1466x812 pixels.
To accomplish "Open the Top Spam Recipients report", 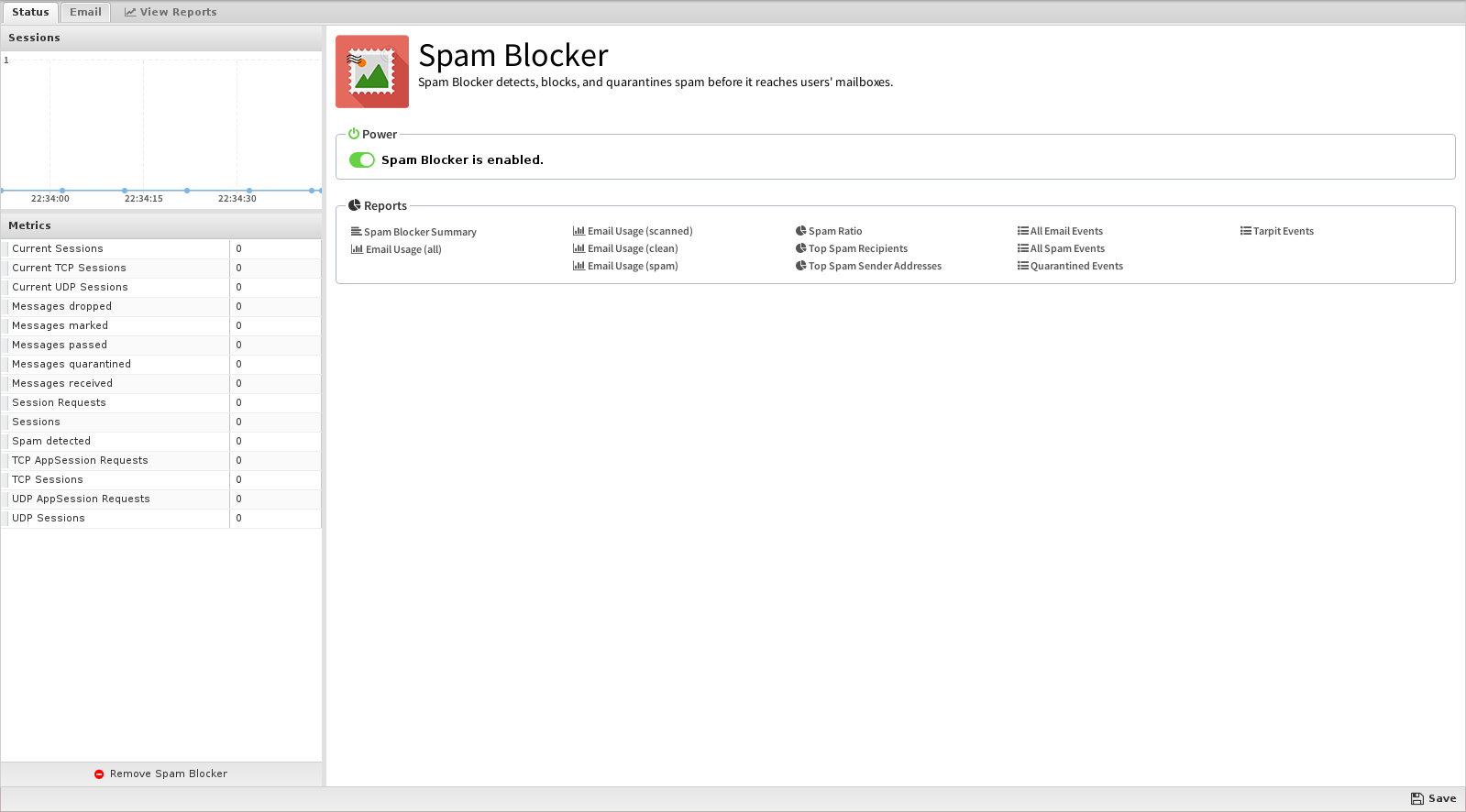I will coord(852,248).
